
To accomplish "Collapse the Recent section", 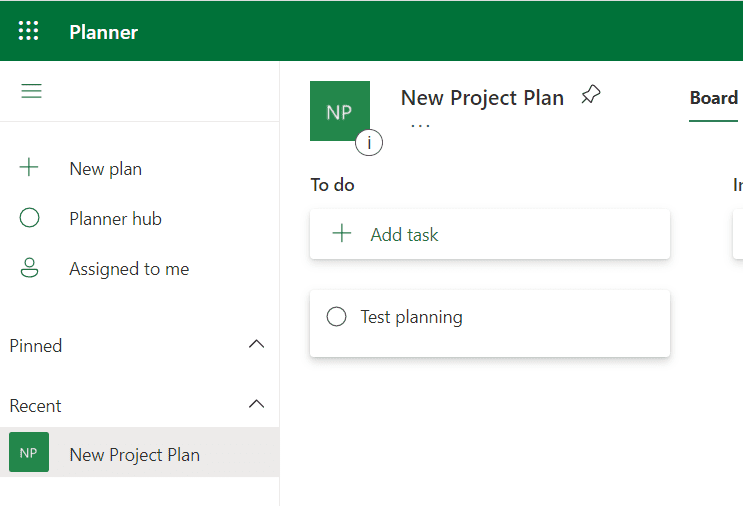I will [x=256, y=405].
